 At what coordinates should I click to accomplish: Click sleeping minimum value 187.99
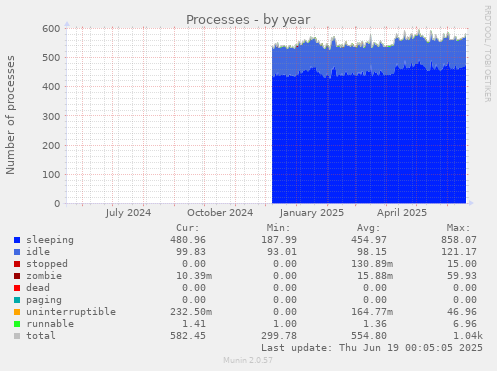(x=279, y=240)
